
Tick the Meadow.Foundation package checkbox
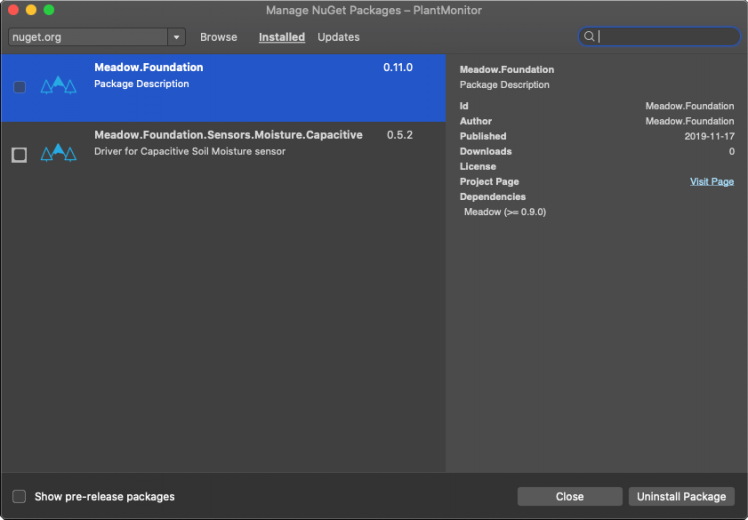20,87
